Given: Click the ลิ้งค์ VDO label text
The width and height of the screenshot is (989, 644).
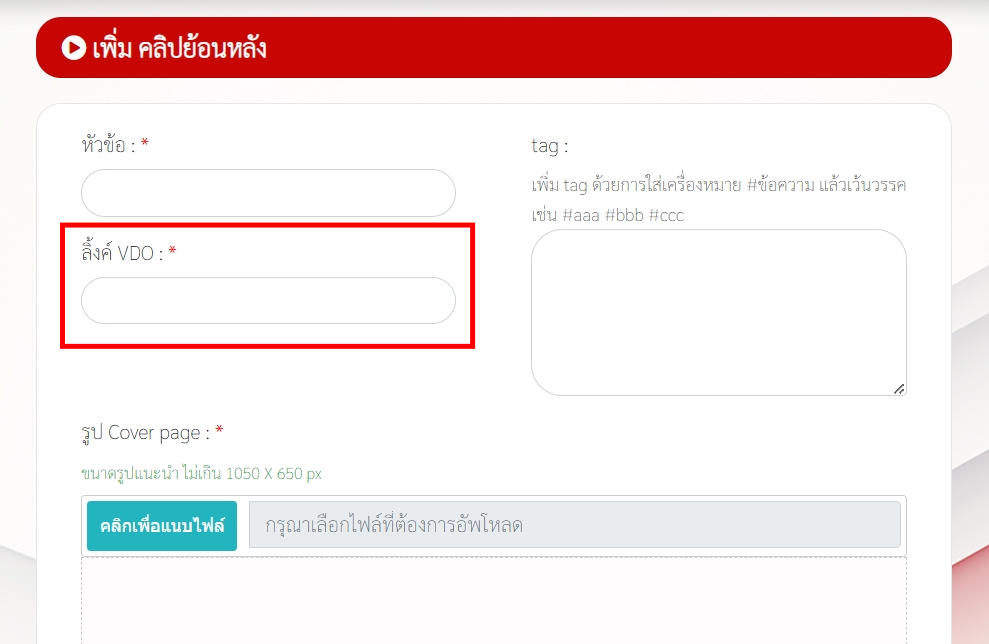Looking at the screenshot, I should click(x=121, y=253).
